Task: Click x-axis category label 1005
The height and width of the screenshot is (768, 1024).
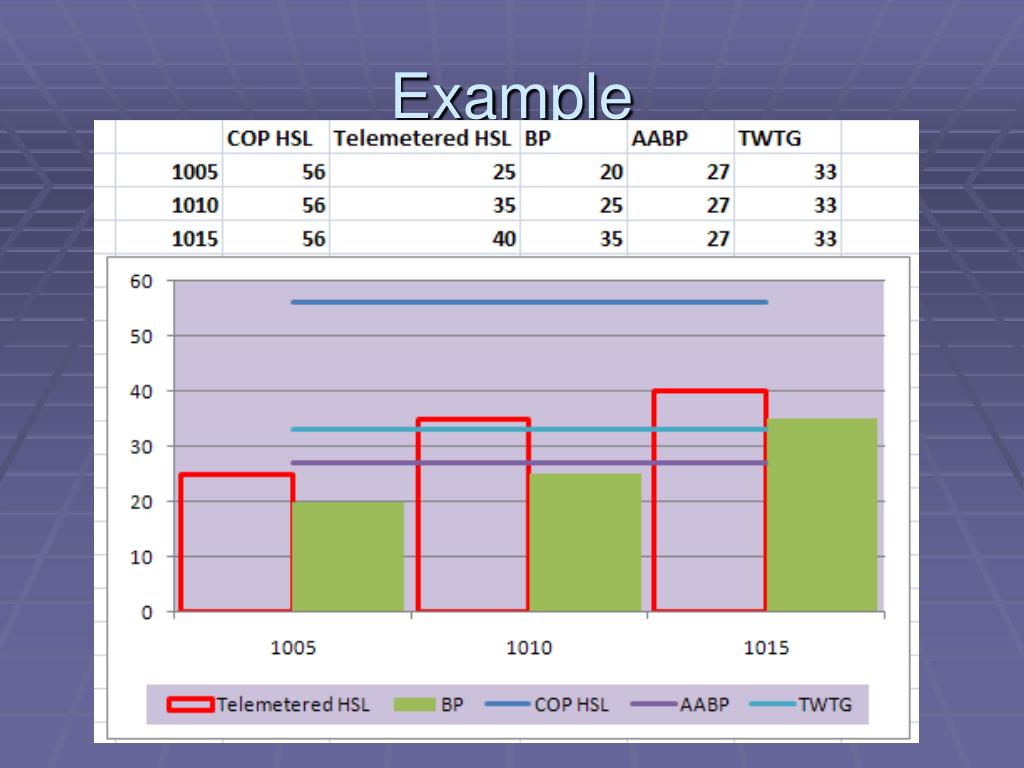Action: point(293,648)
